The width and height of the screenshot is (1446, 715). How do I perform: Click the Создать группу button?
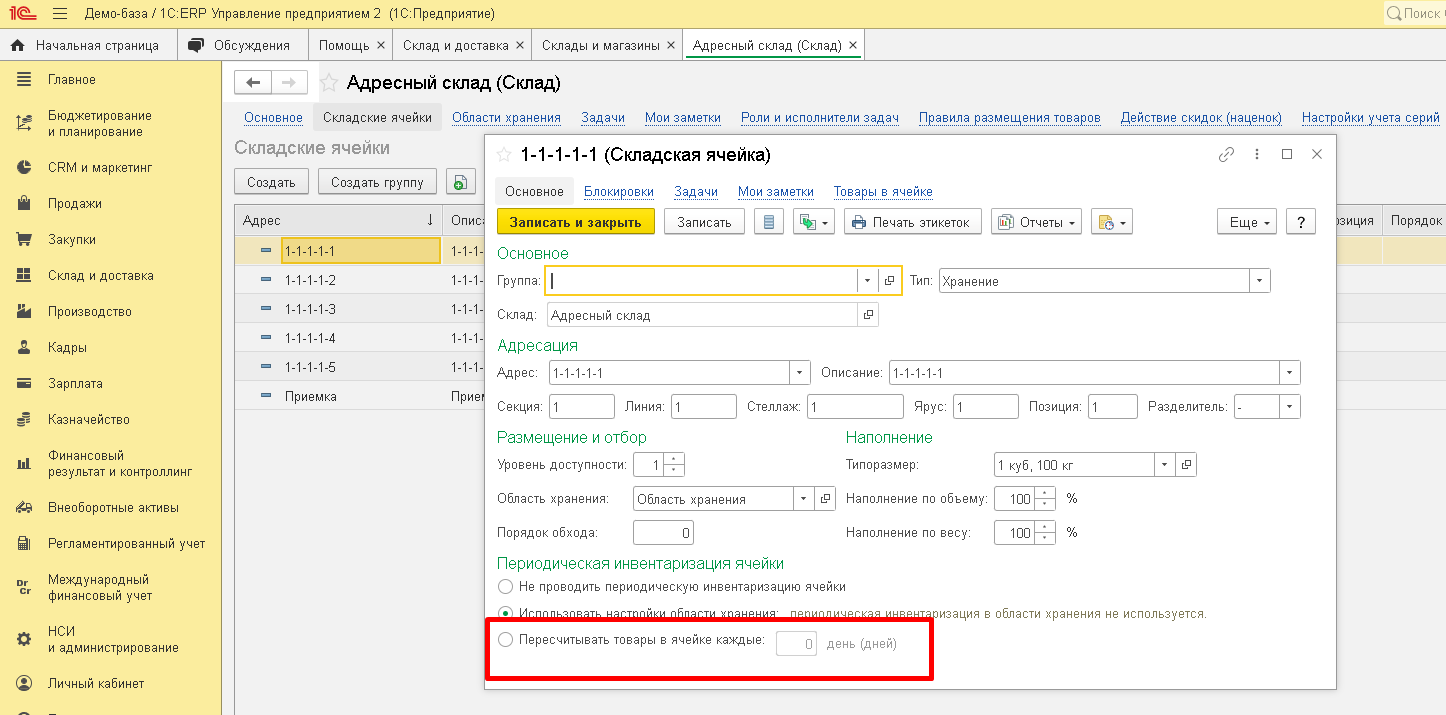[x=378, y=182]
